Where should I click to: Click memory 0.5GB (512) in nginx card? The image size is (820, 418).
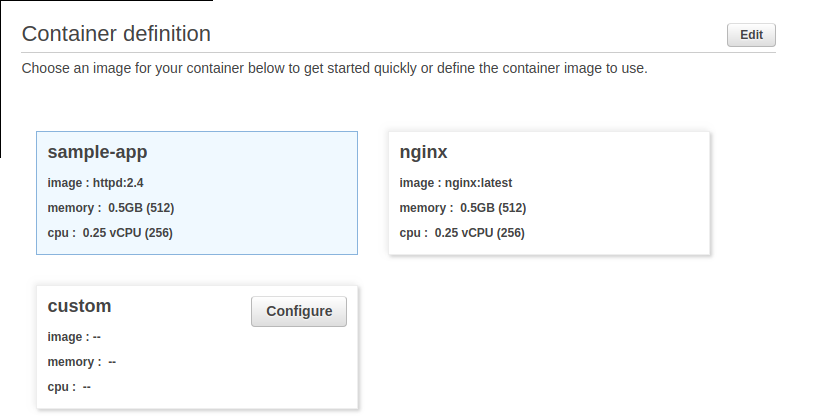463,208
